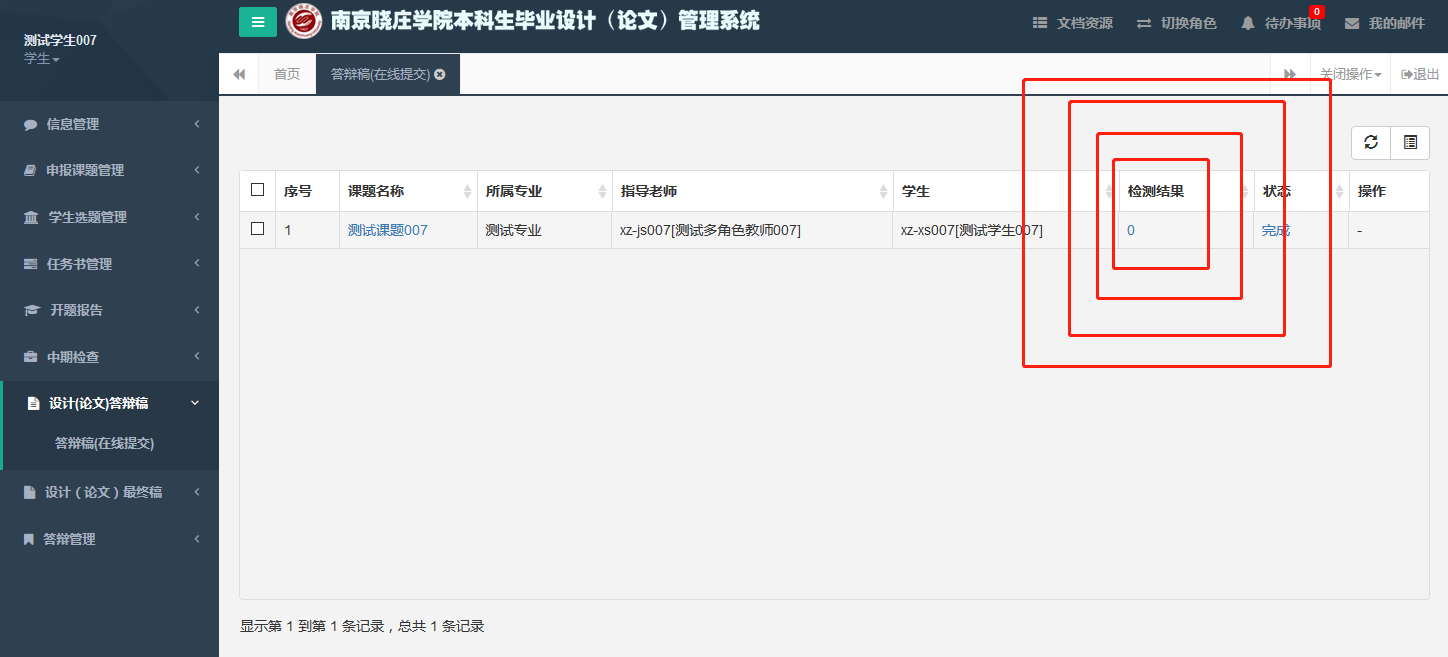Open the 关闭操作 dropdown
The image size is (1448, 657).
point(1350,74)
